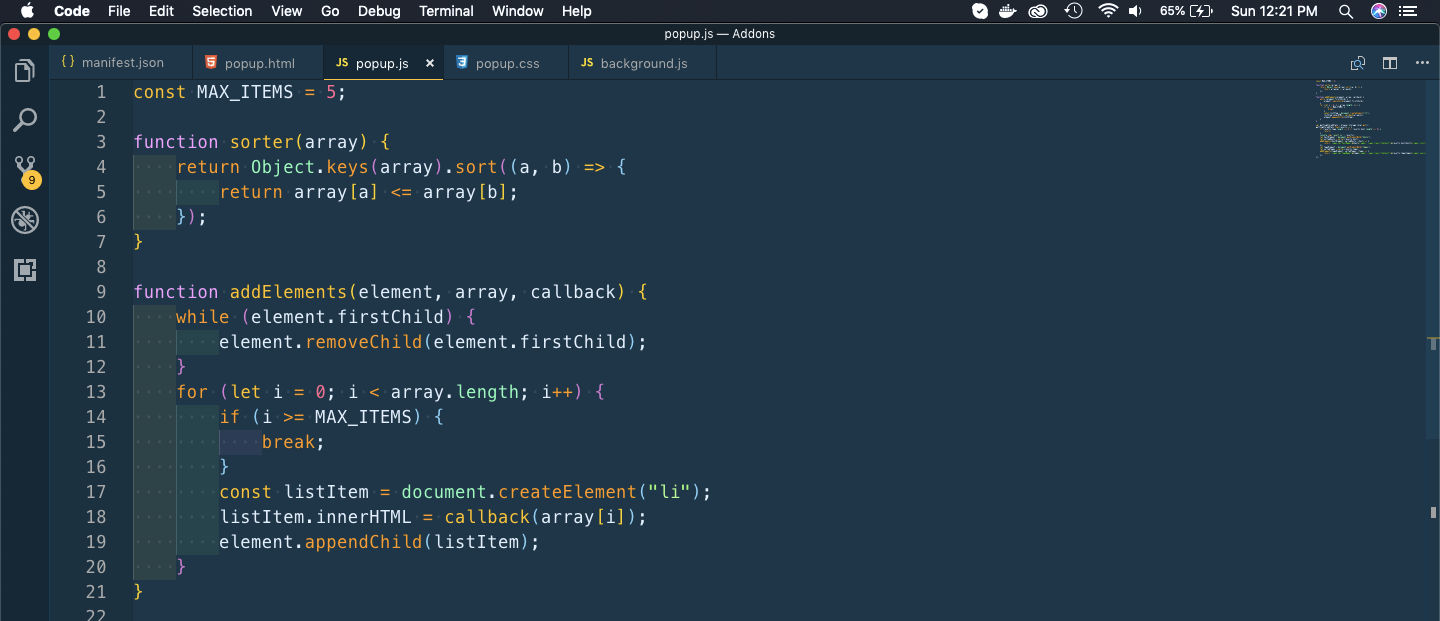Open the volume control in menu bar
Screen dimensions: 1440x621
click(x=1135, y=11)
